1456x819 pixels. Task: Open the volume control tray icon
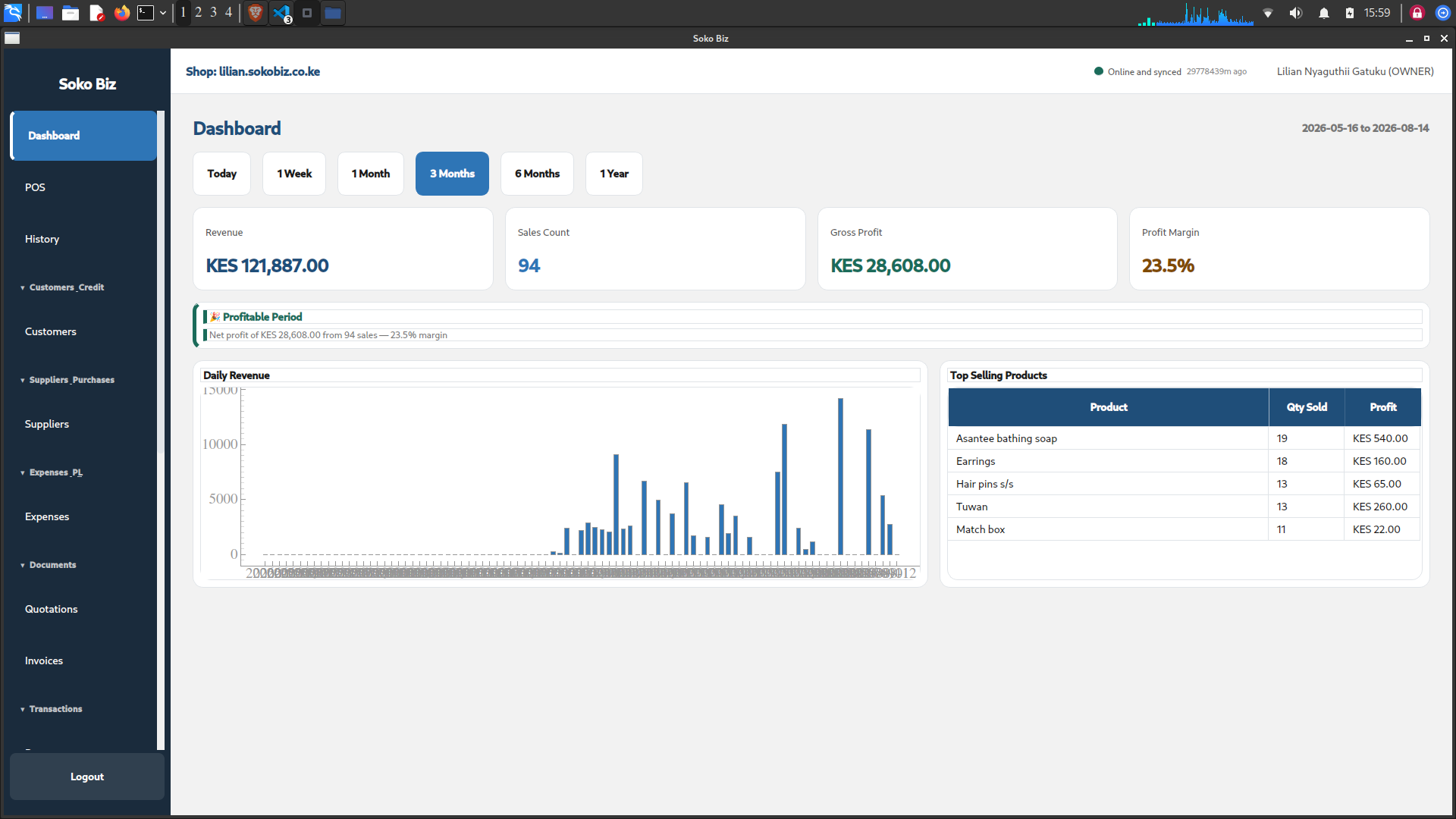pos(1296,13)
